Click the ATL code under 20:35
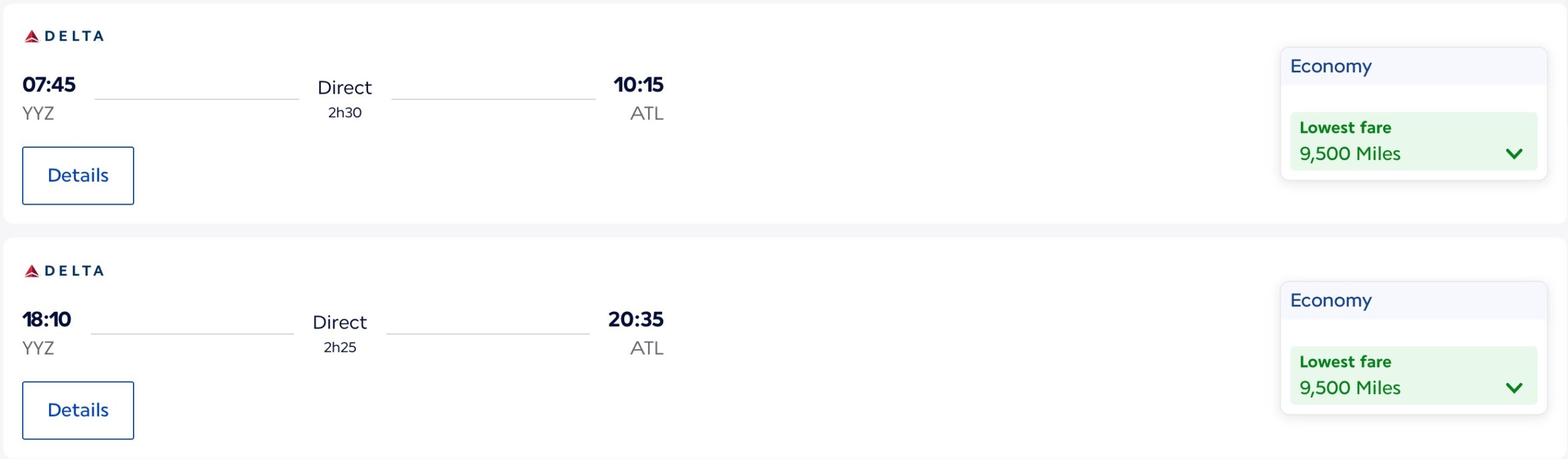The width and height of the screenshot is (1568, 459). point(647,348)
